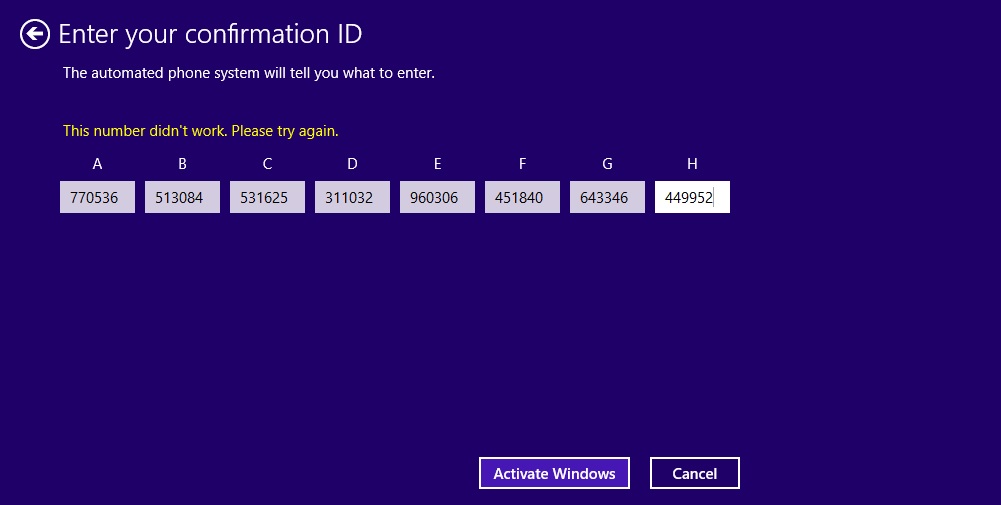The height and width of the screenshot is (505, 1001).
Task: Select field B containing 513084
Action: click(182, 197)
